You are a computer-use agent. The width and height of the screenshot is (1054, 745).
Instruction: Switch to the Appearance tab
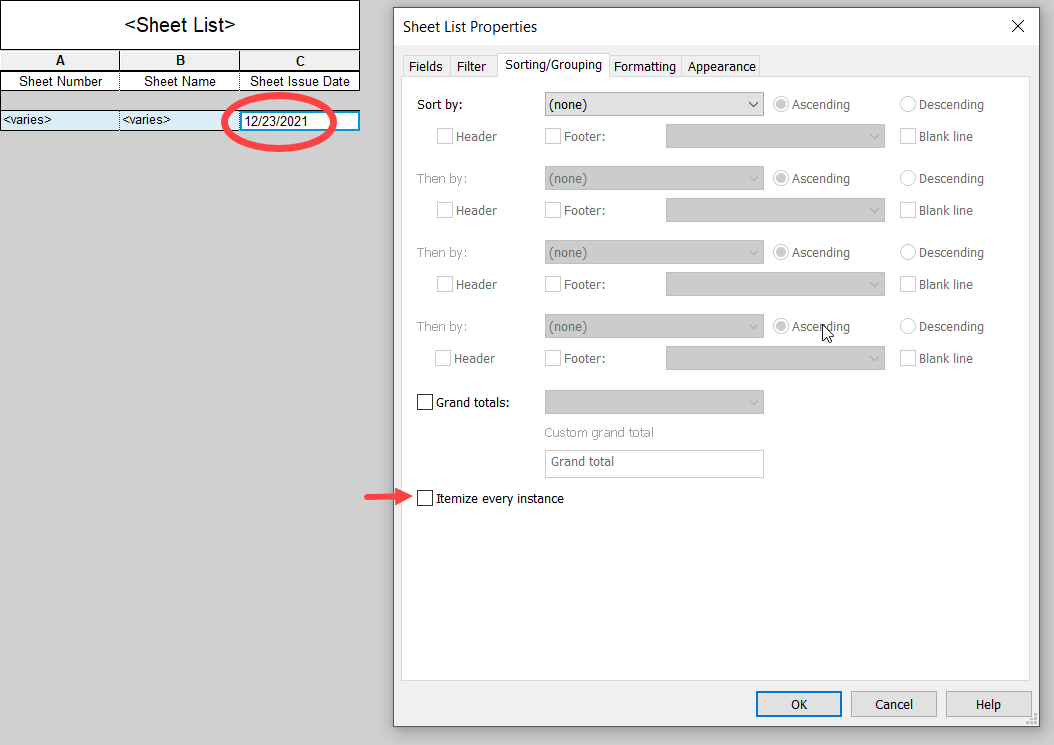[720, 66]
